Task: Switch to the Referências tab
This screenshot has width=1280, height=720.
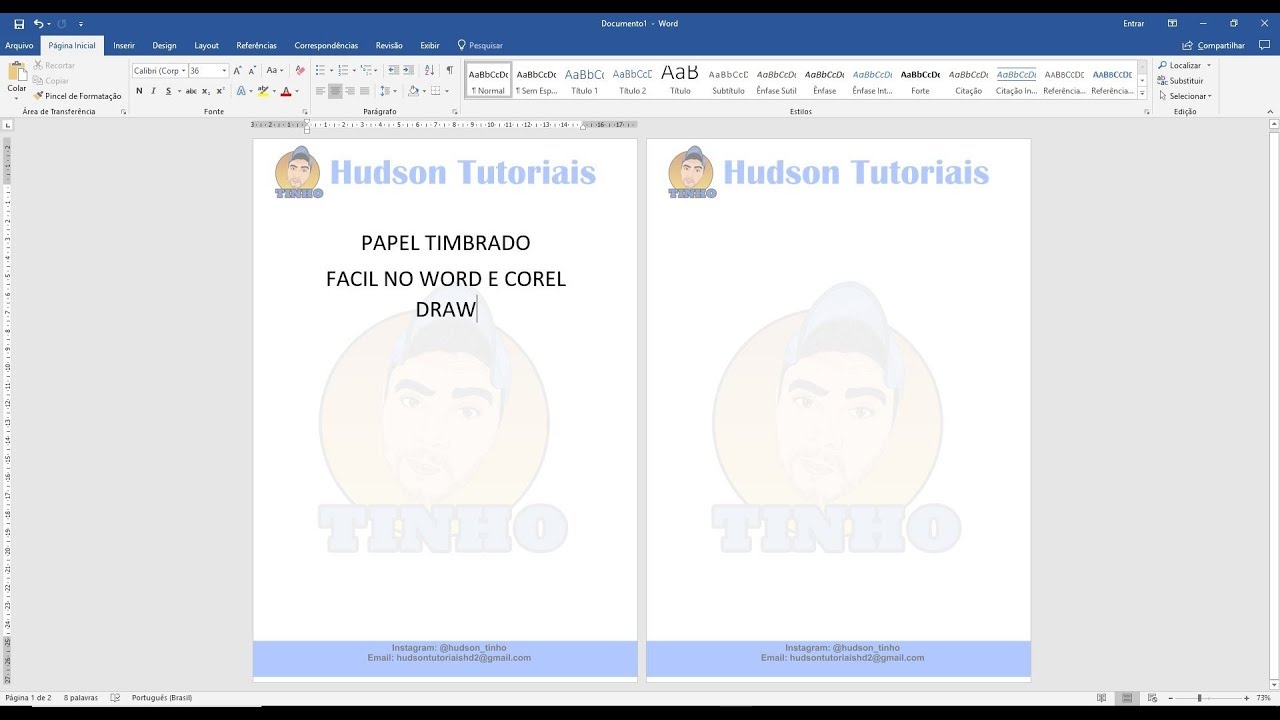Action: click(256, 45)
